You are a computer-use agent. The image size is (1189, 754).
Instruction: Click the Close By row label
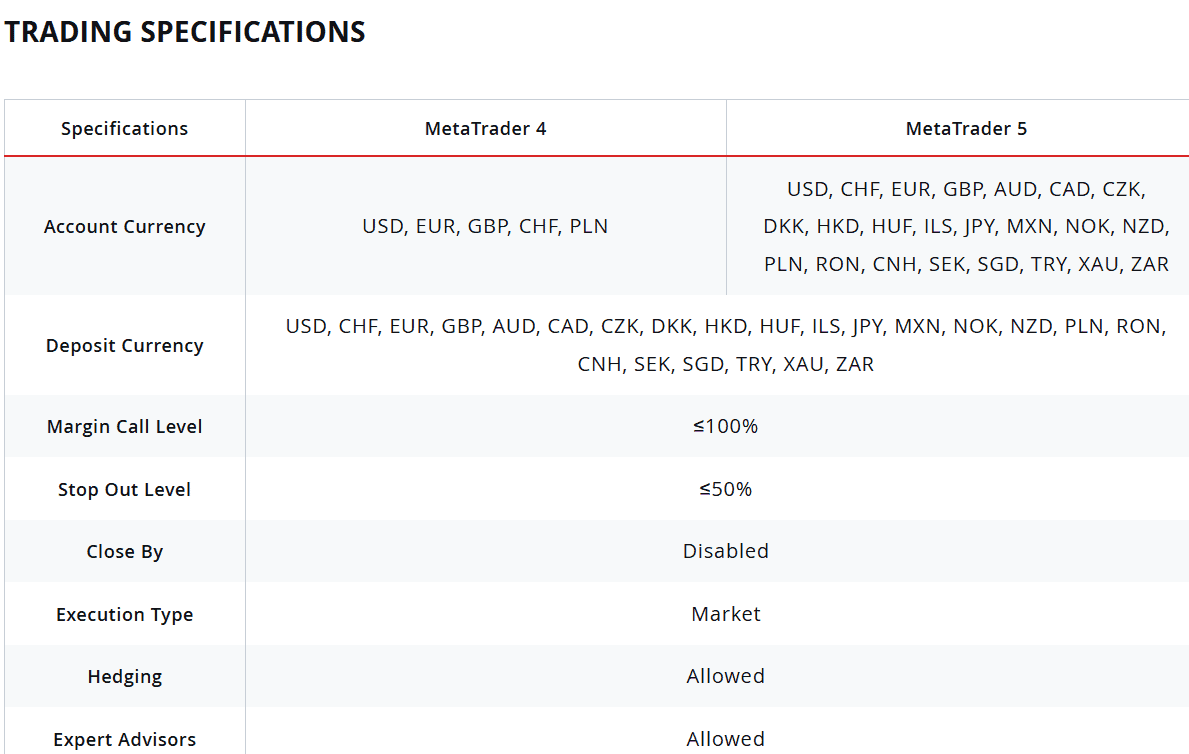(x=124, y=551)
